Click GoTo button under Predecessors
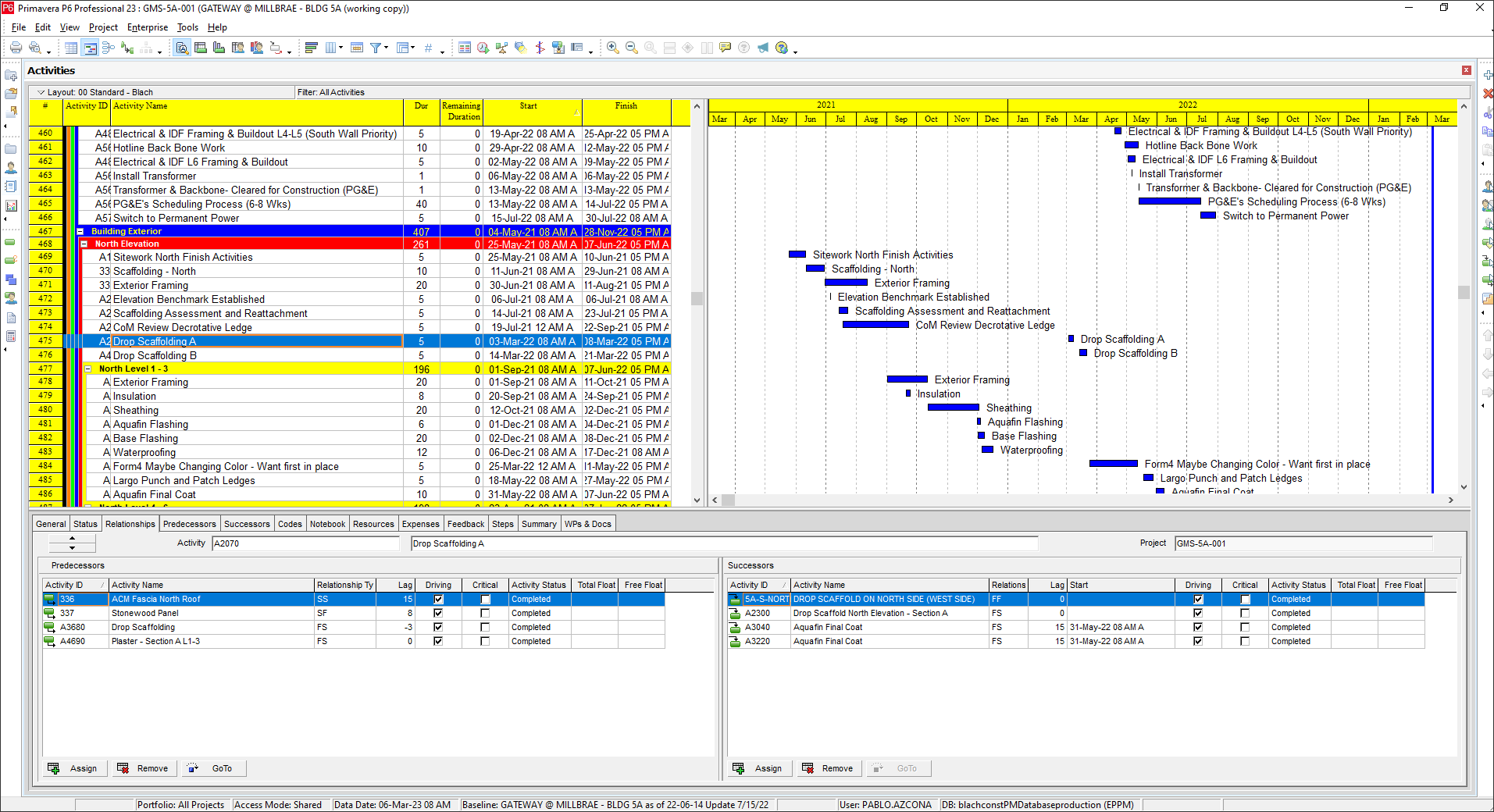The width and height of the screenshot is (1494, 812). (213, 768)
